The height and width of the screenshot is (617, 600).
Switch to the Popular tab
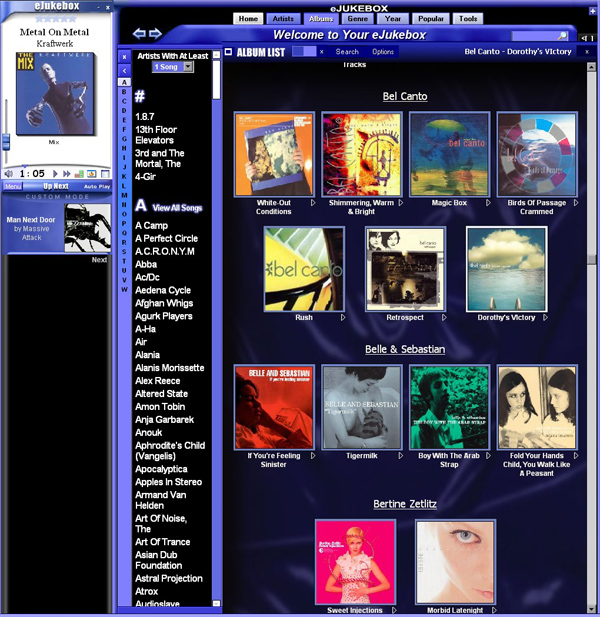[x=431, y=18]
